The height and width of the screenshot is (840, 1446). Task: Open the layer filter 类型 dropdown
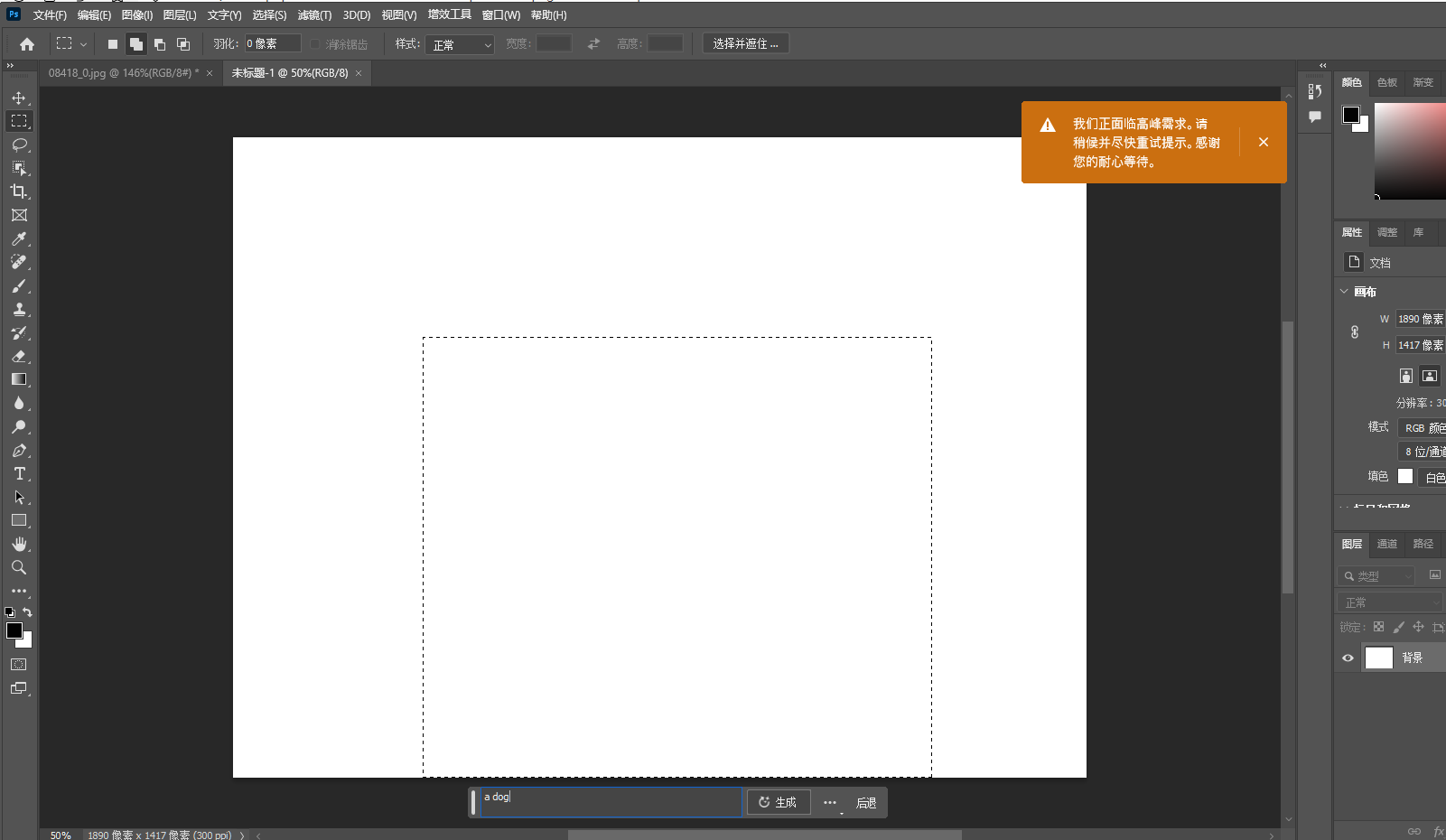[1376, 575]
